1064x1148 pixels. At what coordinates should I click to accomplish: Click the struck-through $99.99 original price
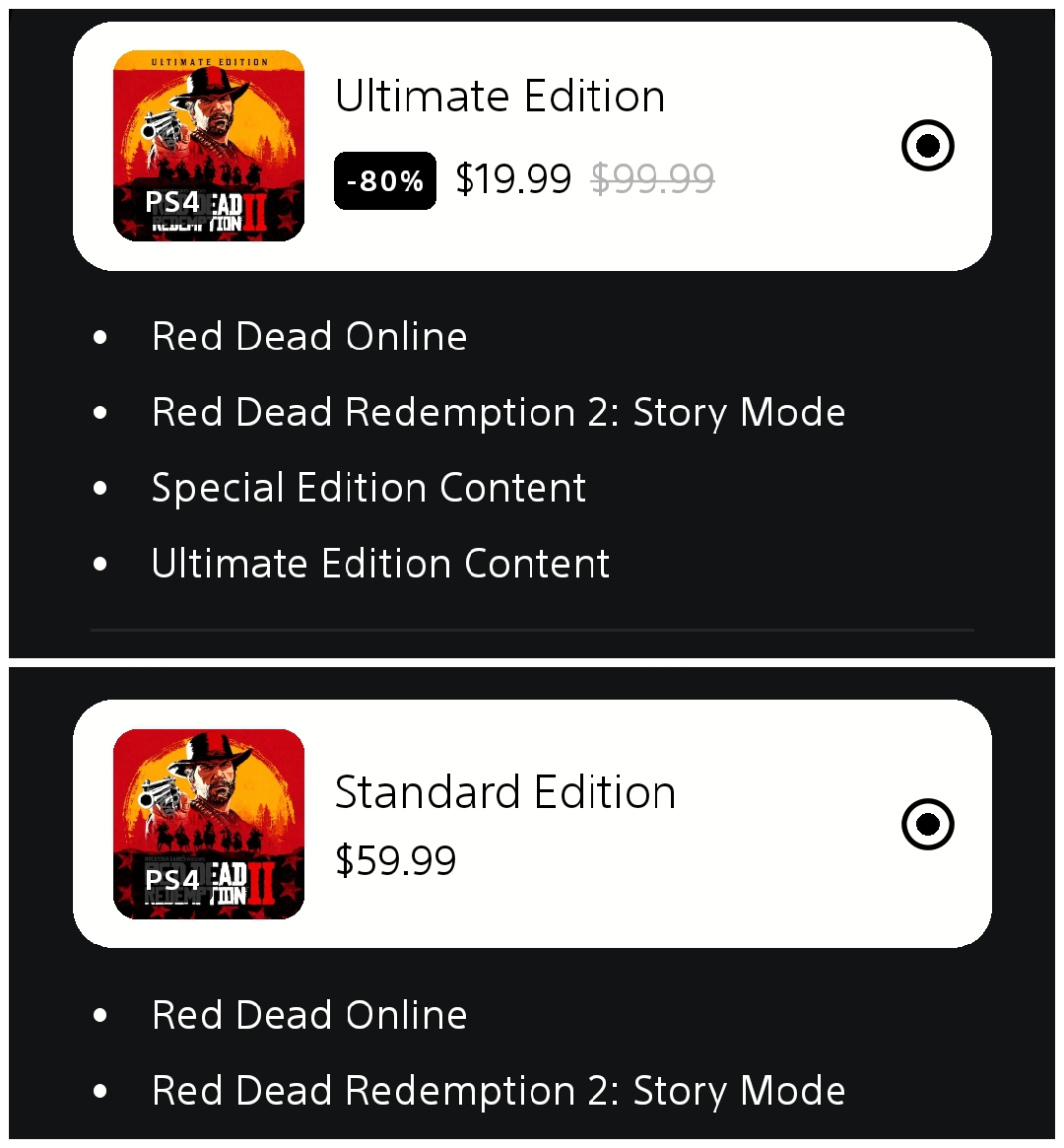coord(653,178)
